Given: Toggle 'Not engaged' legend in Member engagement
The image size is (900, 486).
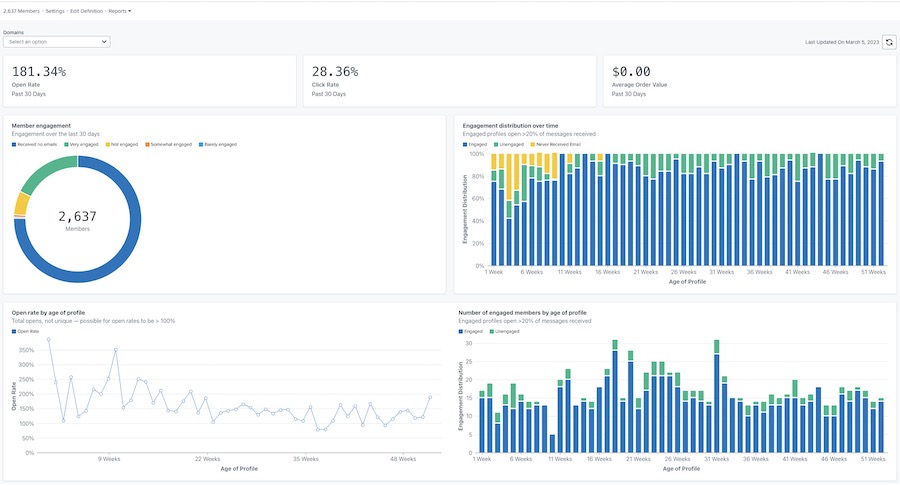Looking at the screenshot, I should (123, 145).
